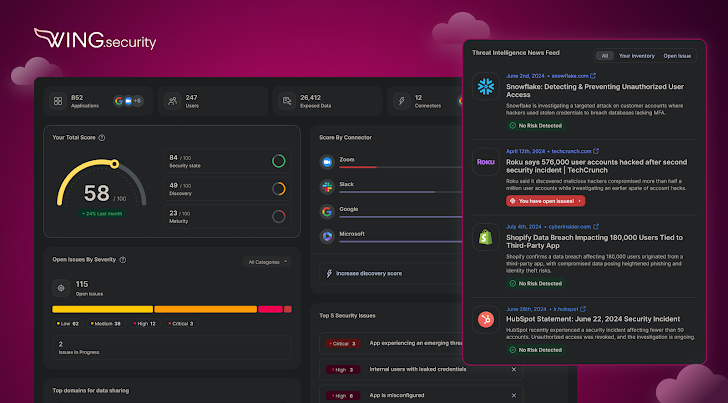Click the dark red Critical severity bar segment
Screen dimensions: 728x403
tap(288, 309)
